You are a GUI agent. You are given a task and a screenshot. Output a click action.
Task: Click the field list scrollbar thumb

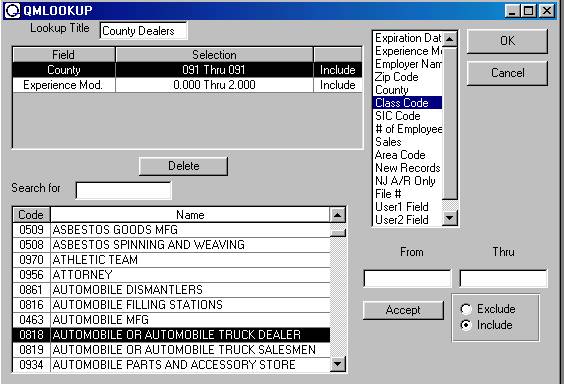click(x=450, y=123)
